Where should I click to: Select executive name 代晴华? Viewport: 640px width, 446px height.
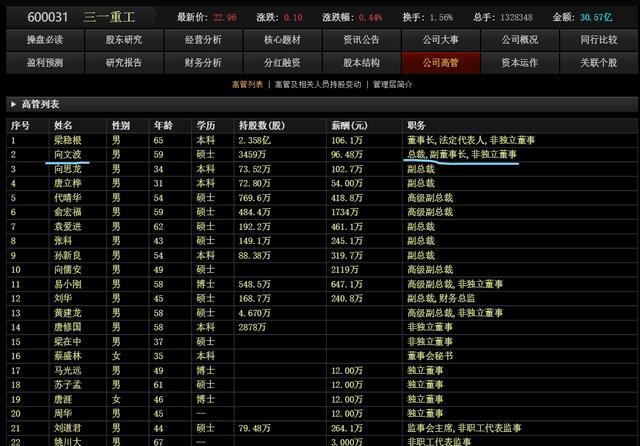68,198
